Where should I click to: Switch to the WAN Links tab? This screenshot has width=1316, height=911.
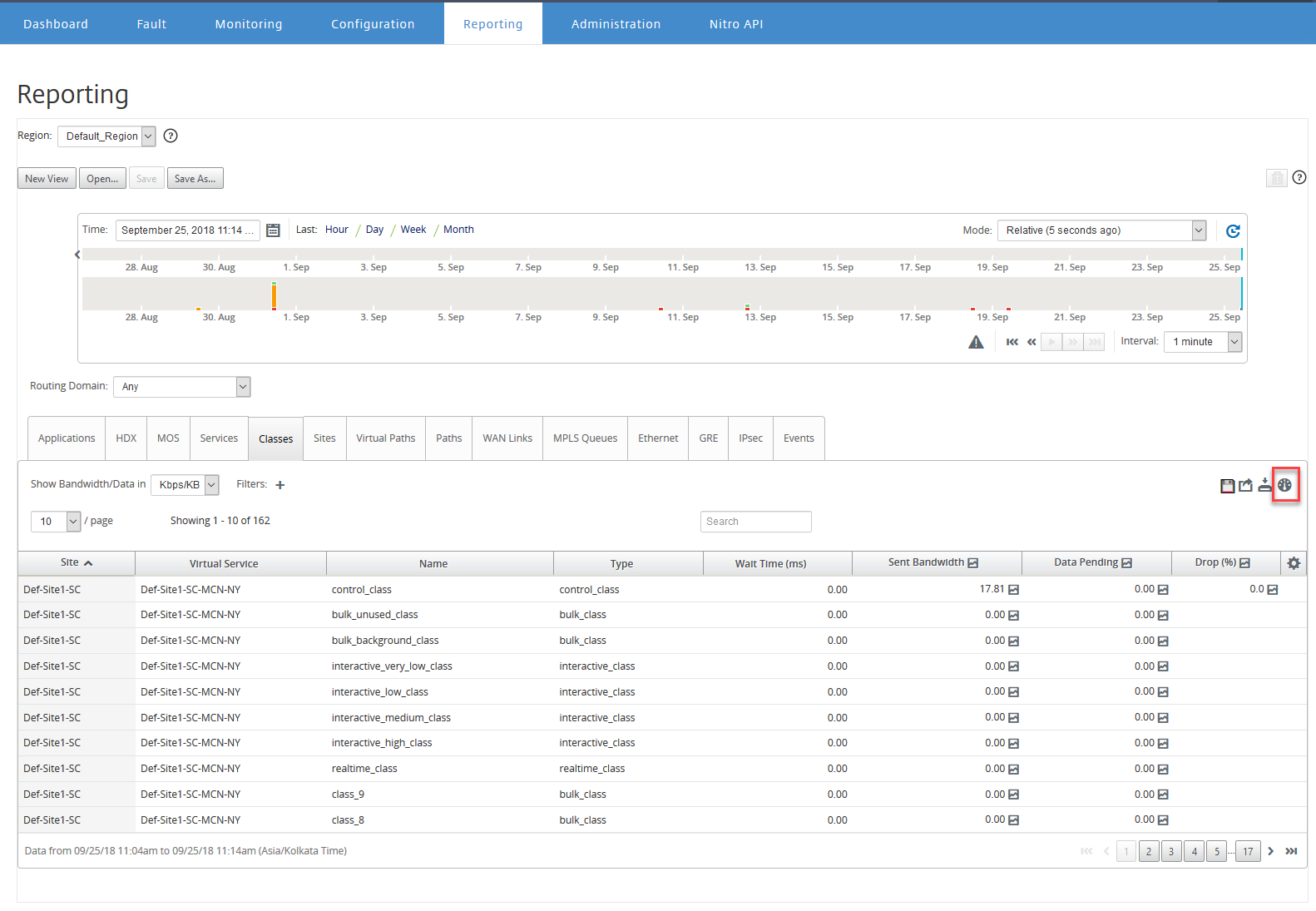pos(507,438)
